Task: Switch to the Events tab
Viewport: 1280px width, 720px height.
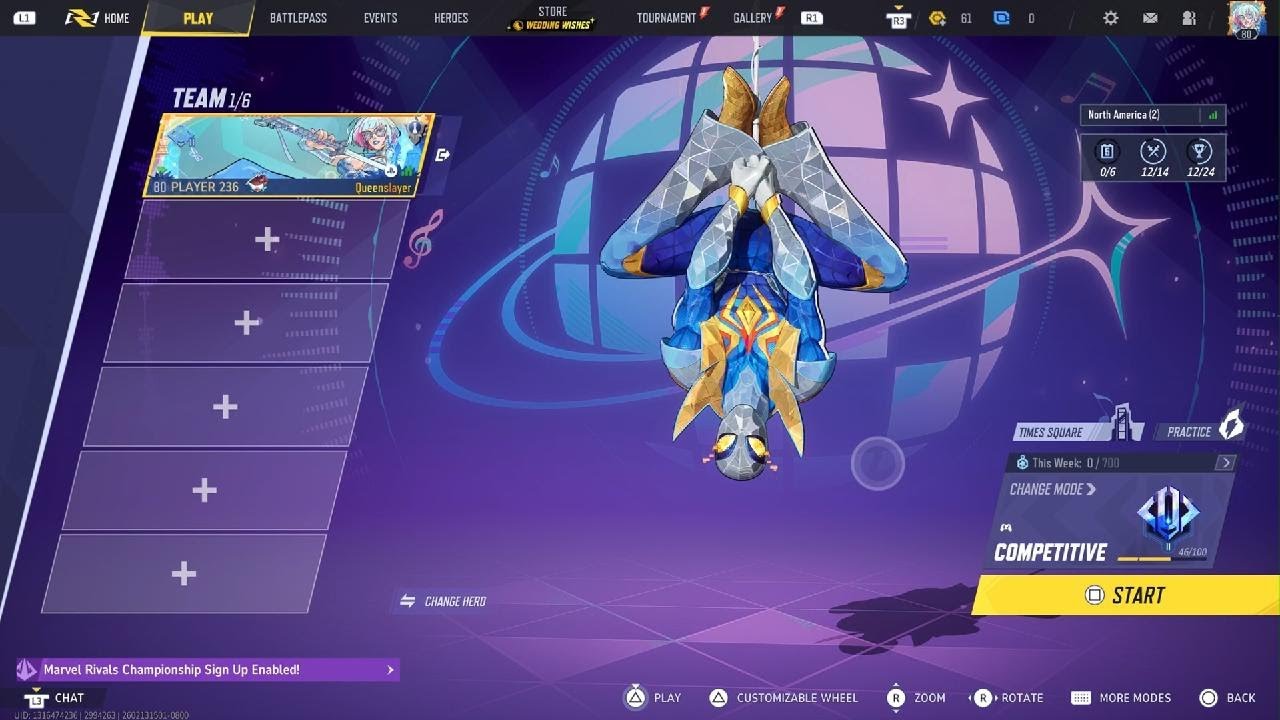Action: point(381,18)
